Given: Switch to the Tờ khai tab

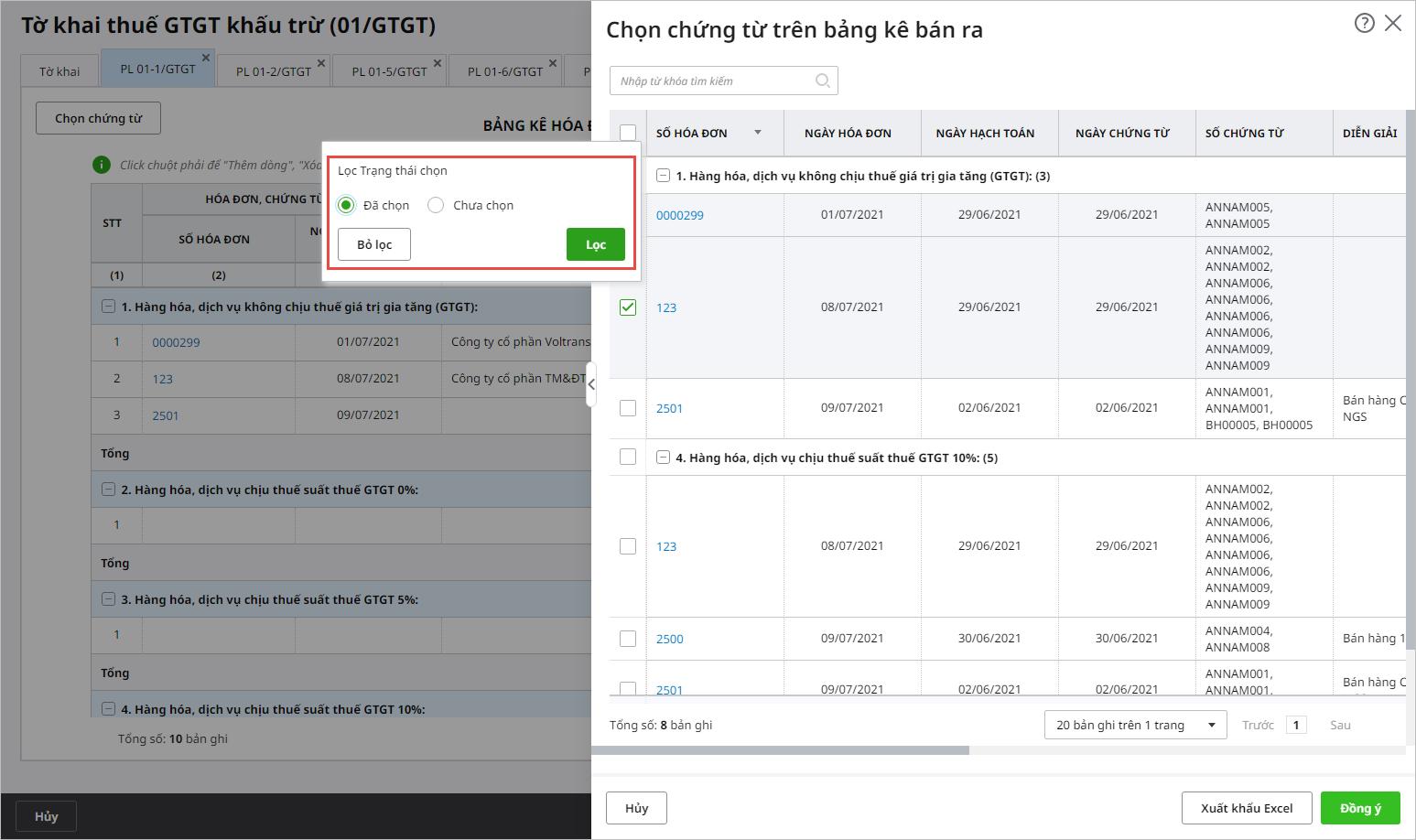Looking at the screenshot, I should (x=59, y=71).
